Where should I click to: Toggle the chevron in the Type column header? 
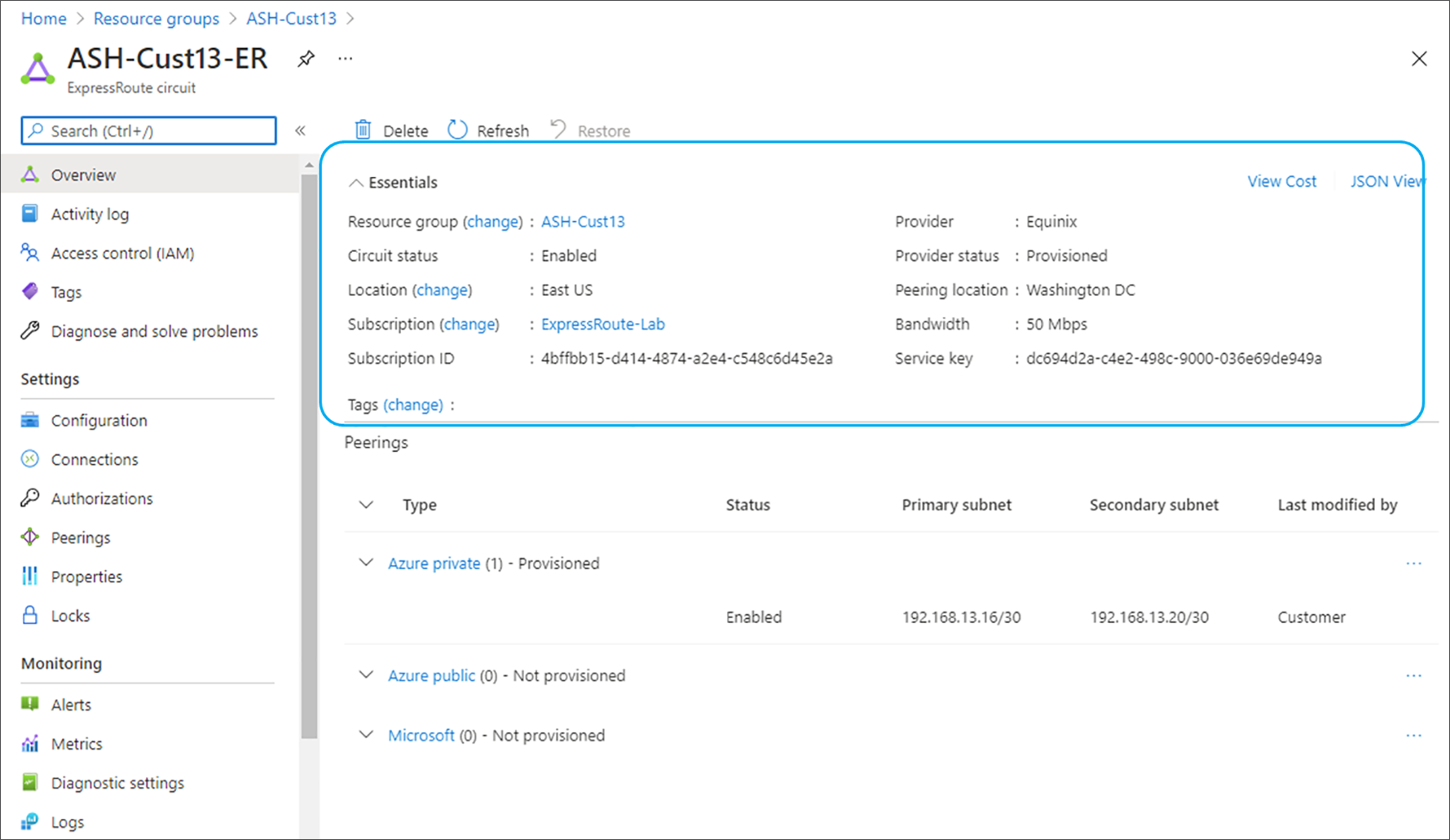click(x=366, y=504)
